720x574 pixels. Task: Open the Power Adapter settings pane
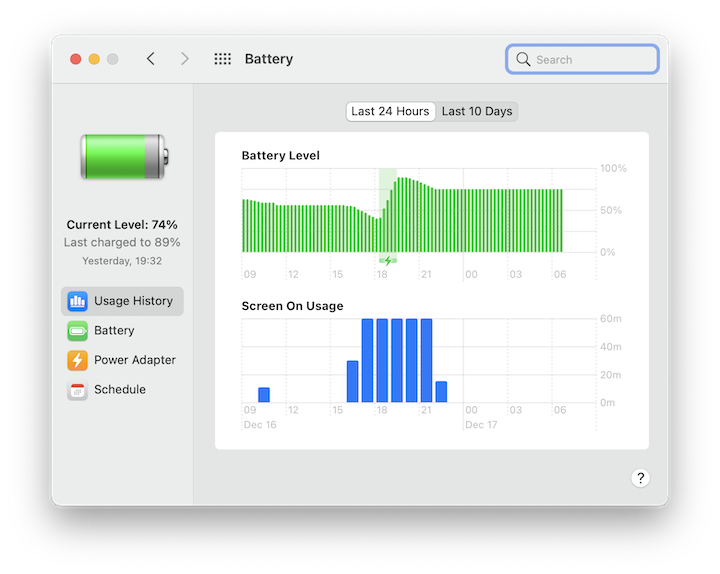coord(122,360)
